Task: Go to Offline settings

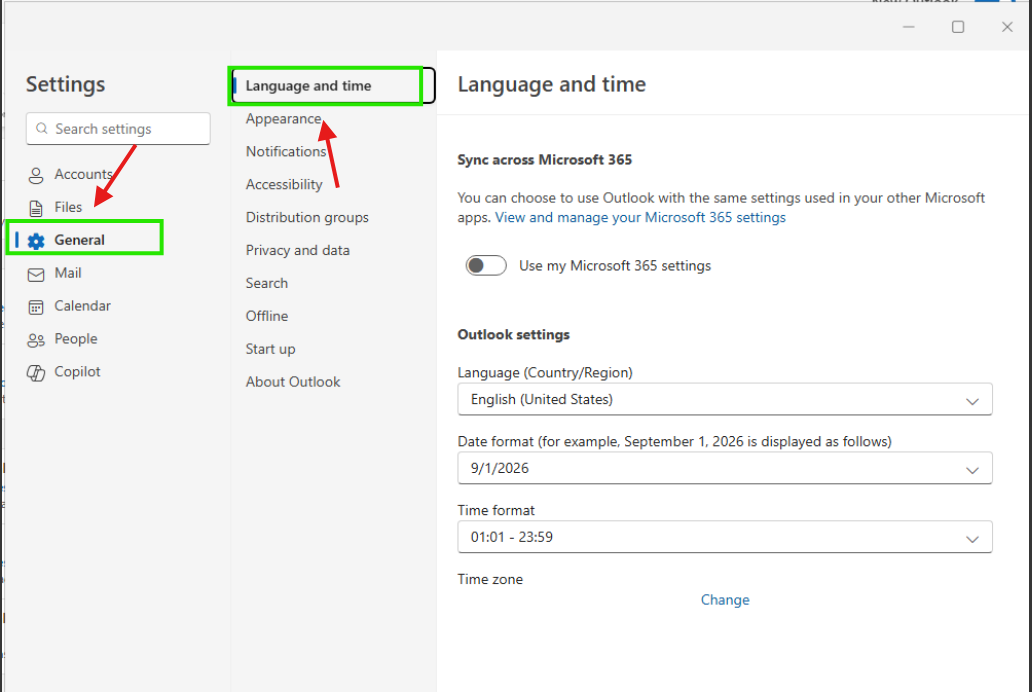Action: 267,316
